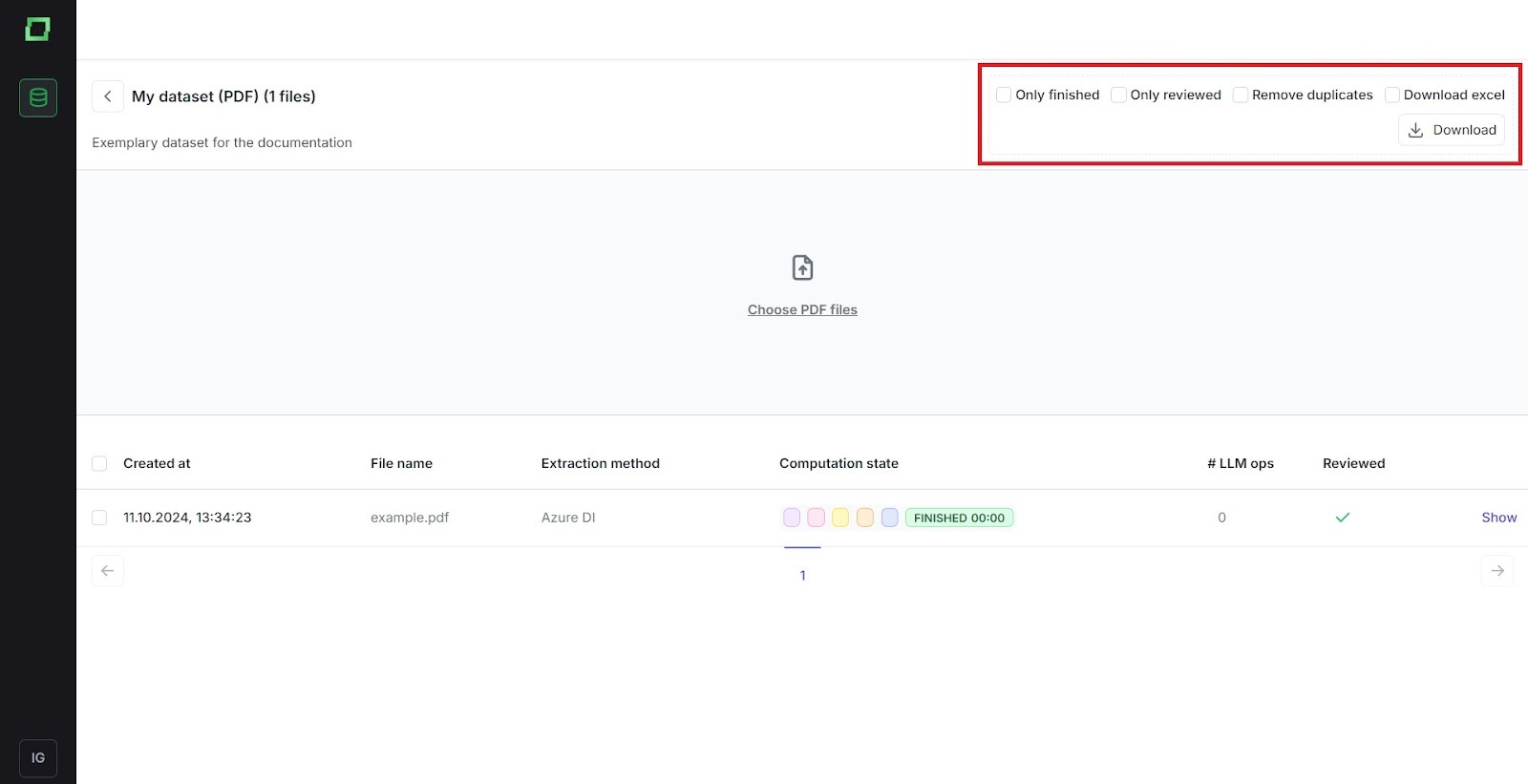Tick the Download excel checkbox
Image resolution: width=1528 pixels, height=784 pixels.
(1392, 95)
